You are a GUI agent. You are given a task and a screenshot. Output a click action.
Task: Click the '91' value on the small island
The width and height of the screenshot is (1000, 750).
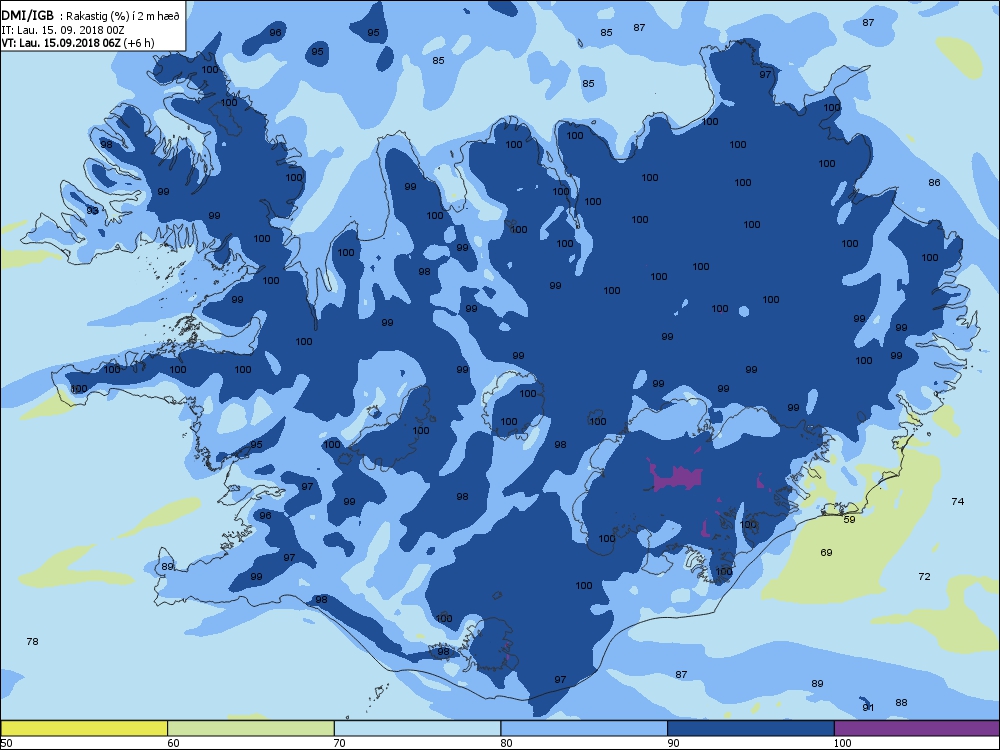(868, 707)
